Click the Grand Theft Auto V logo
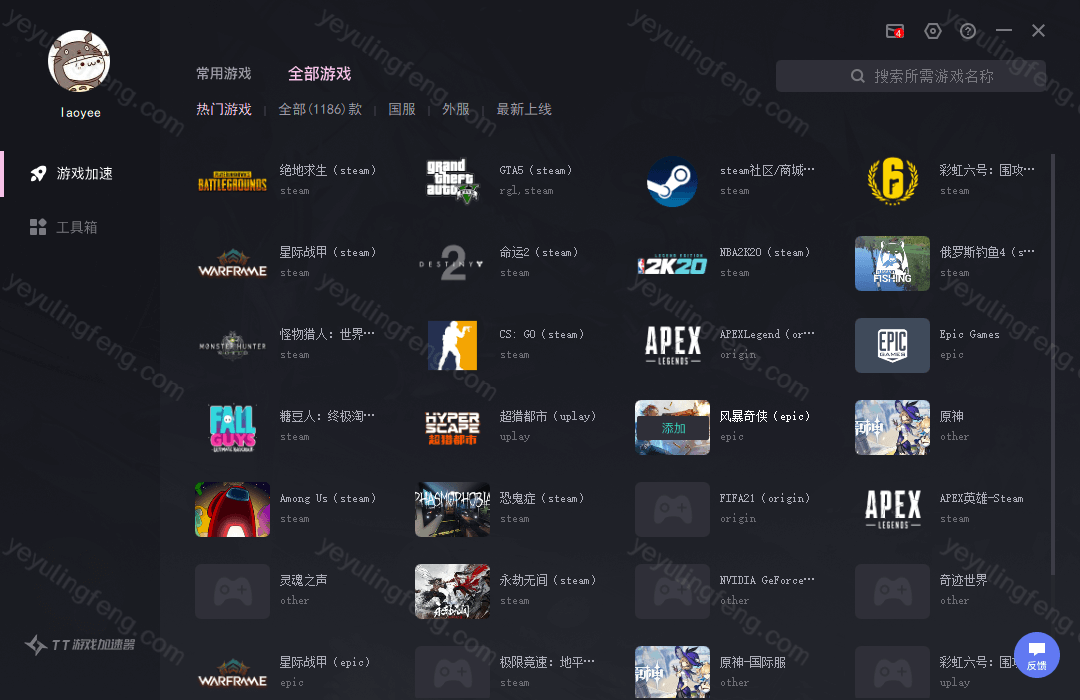This screenshot has width=1080, height=700. pyautogui.click(x=453, y=181)
